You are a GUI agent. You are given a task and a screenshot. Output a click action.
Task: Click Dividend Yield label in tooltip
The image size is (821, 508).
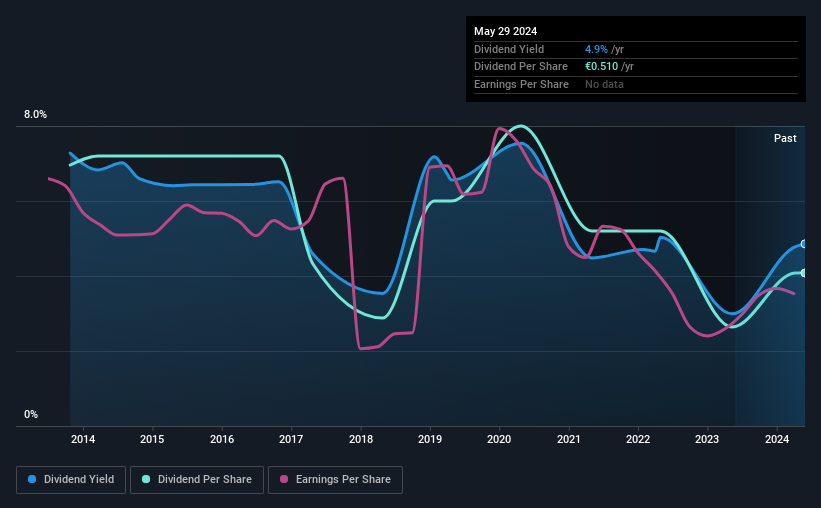coord(509,49)
